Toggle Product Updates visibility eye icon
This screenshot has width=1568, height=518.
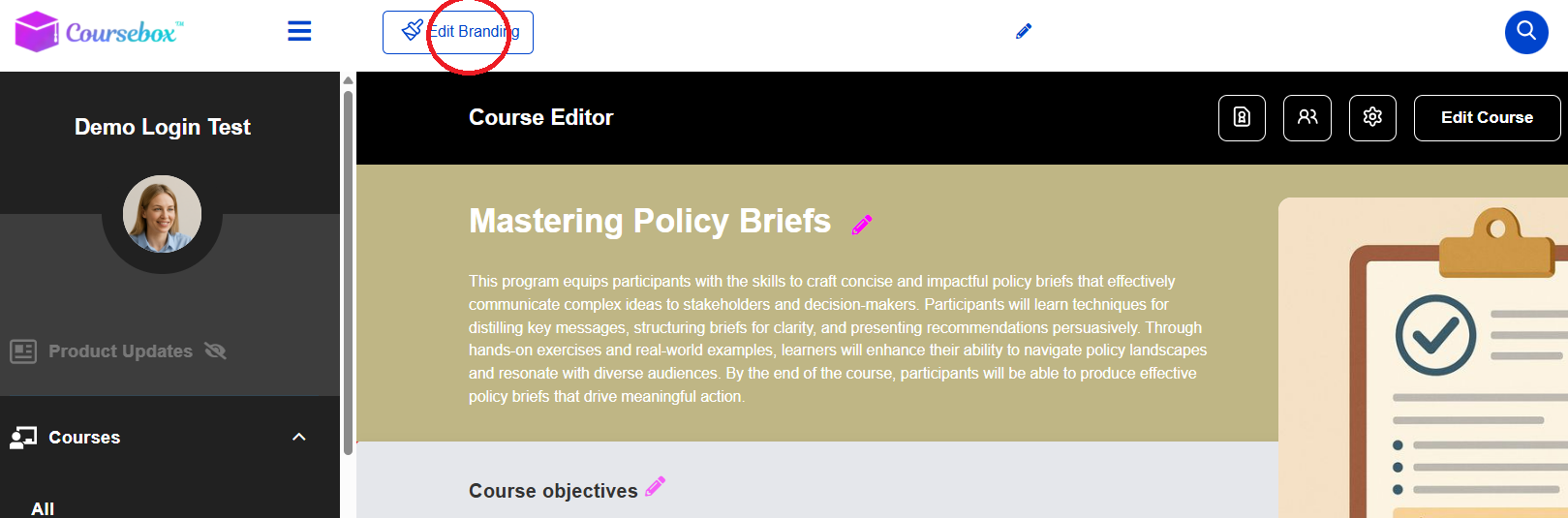215,351
